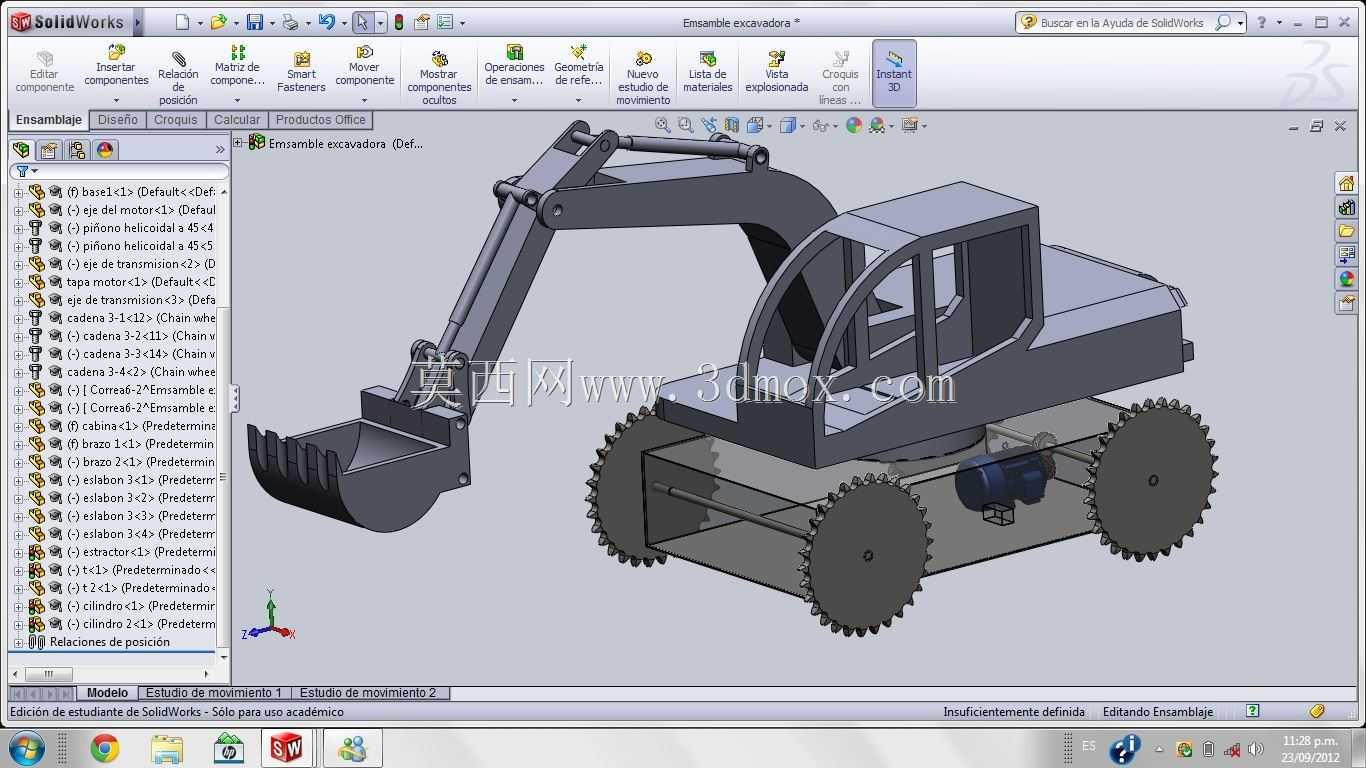Select Zoom to area magnifier icon
Viewport: 1366px width, 768px height.
click(685, 125)
